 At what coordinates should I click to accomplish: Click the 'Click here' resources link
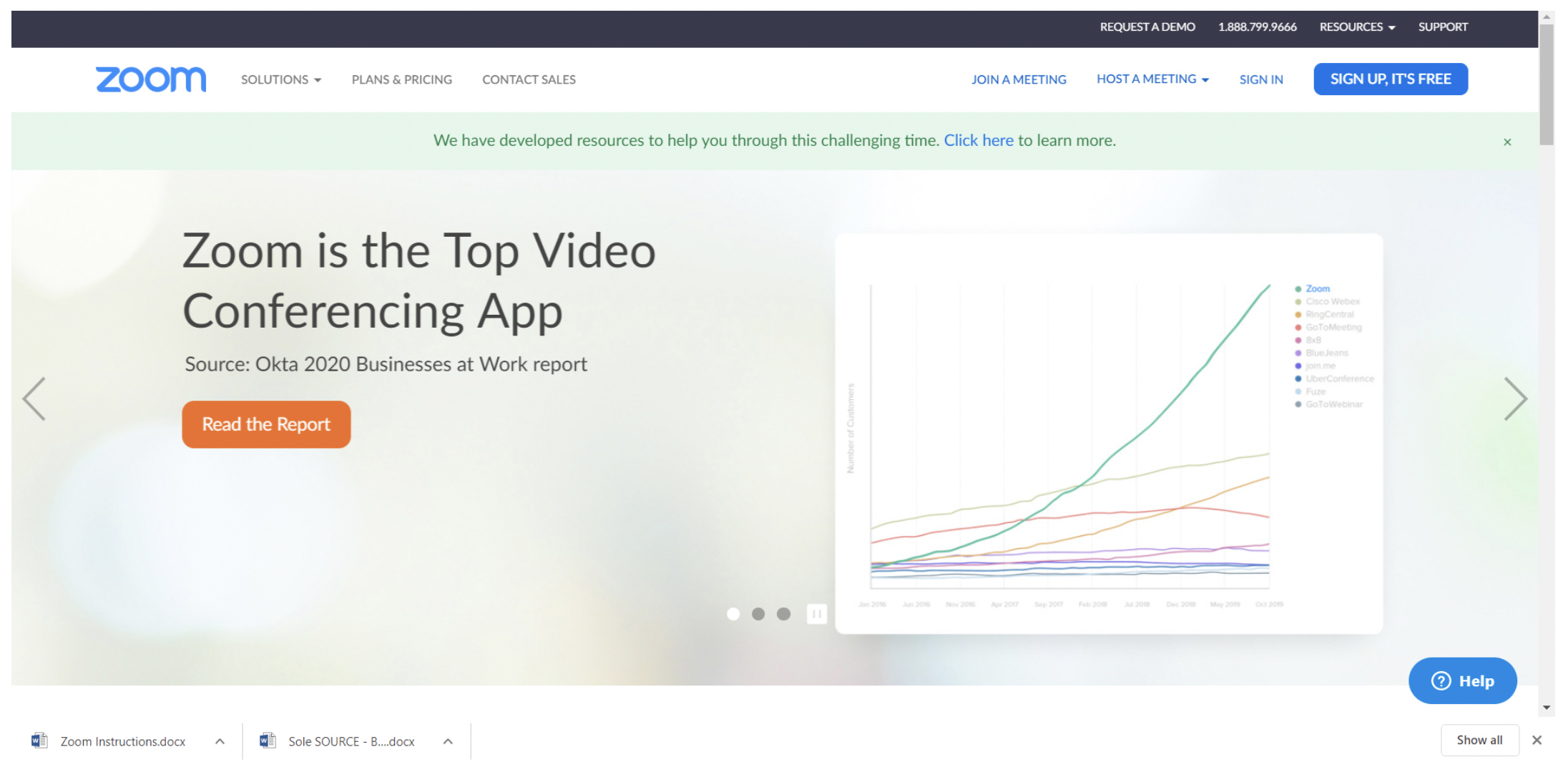click(979, 140)
